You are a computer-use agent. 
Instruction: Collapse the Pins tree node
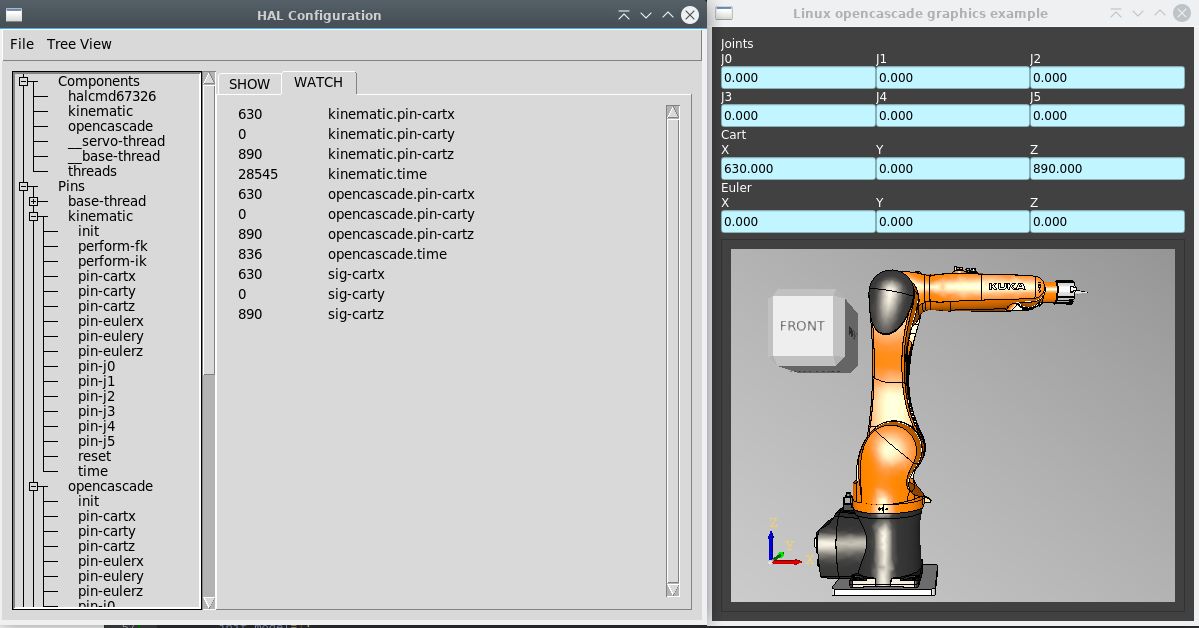25,186
